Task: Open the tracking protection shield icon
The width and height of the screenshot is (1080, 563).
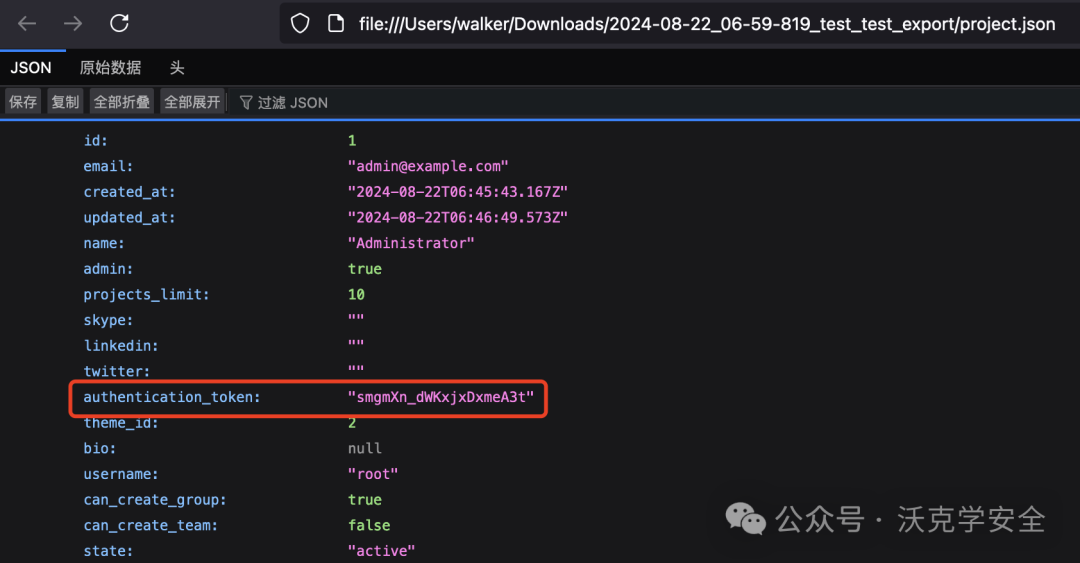Action: (300, 23)
